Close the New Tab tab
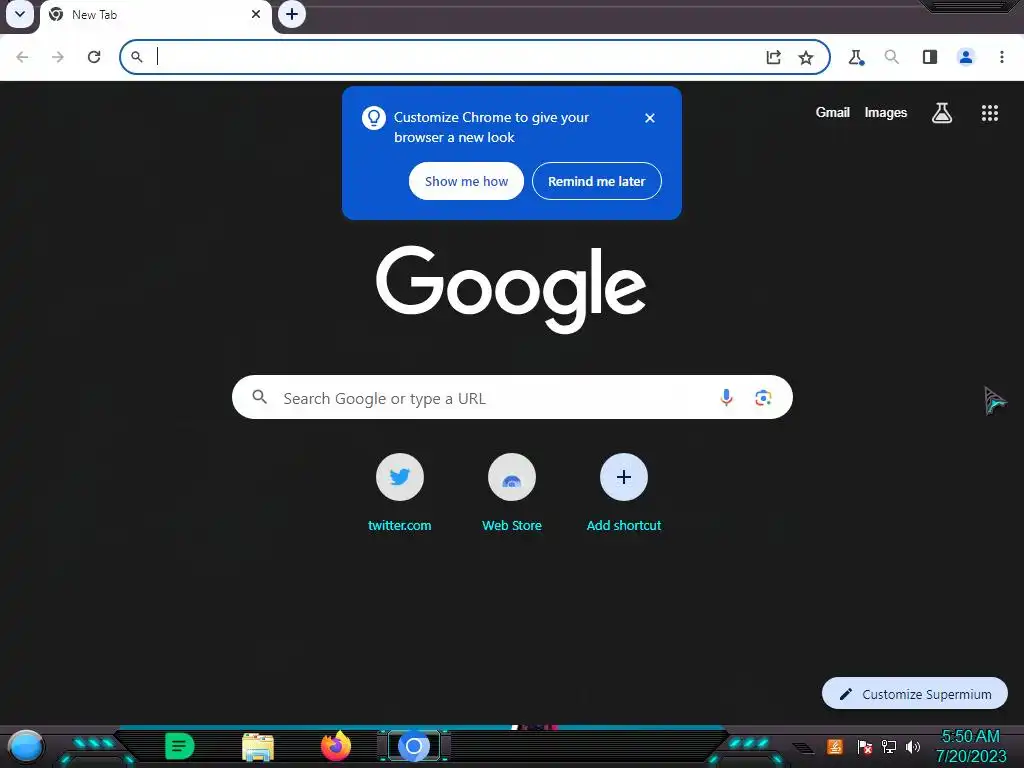 click(256, 14)
